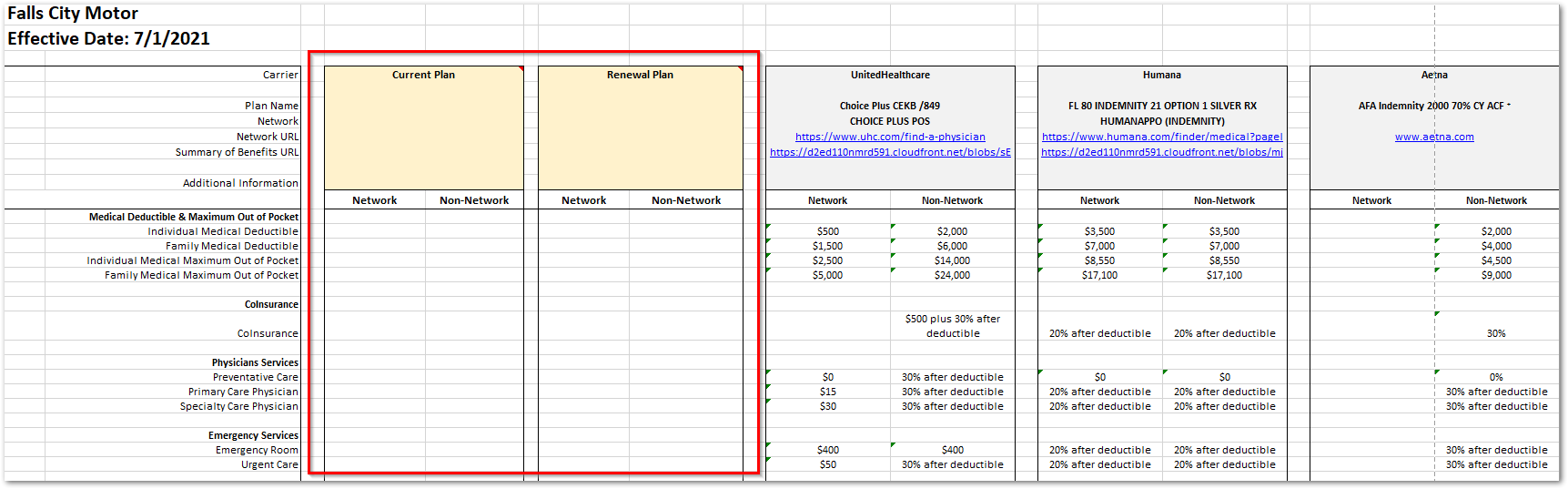Select UnitedHealthcare's $30 specialty care cell
Image resolution: width=1568 pixels, height=489 pixels.
828,406
